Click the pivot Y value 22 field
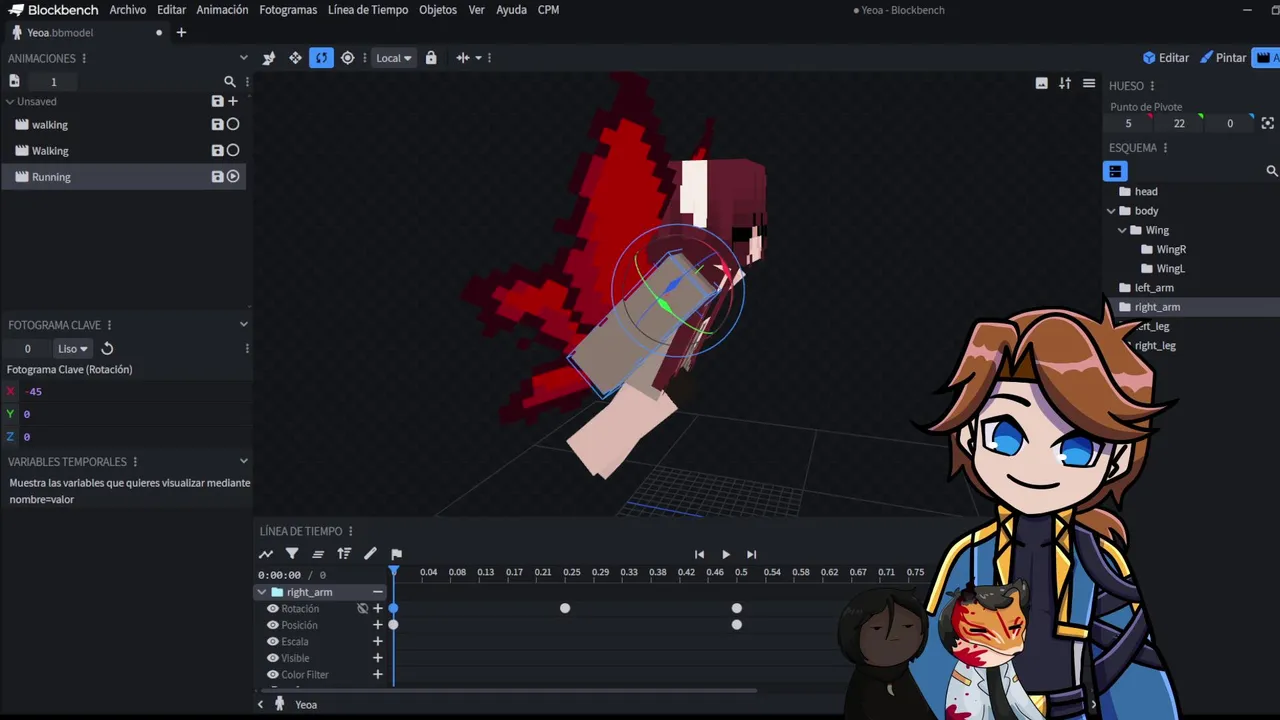The image size is (1280, 720). point(1179,123)
